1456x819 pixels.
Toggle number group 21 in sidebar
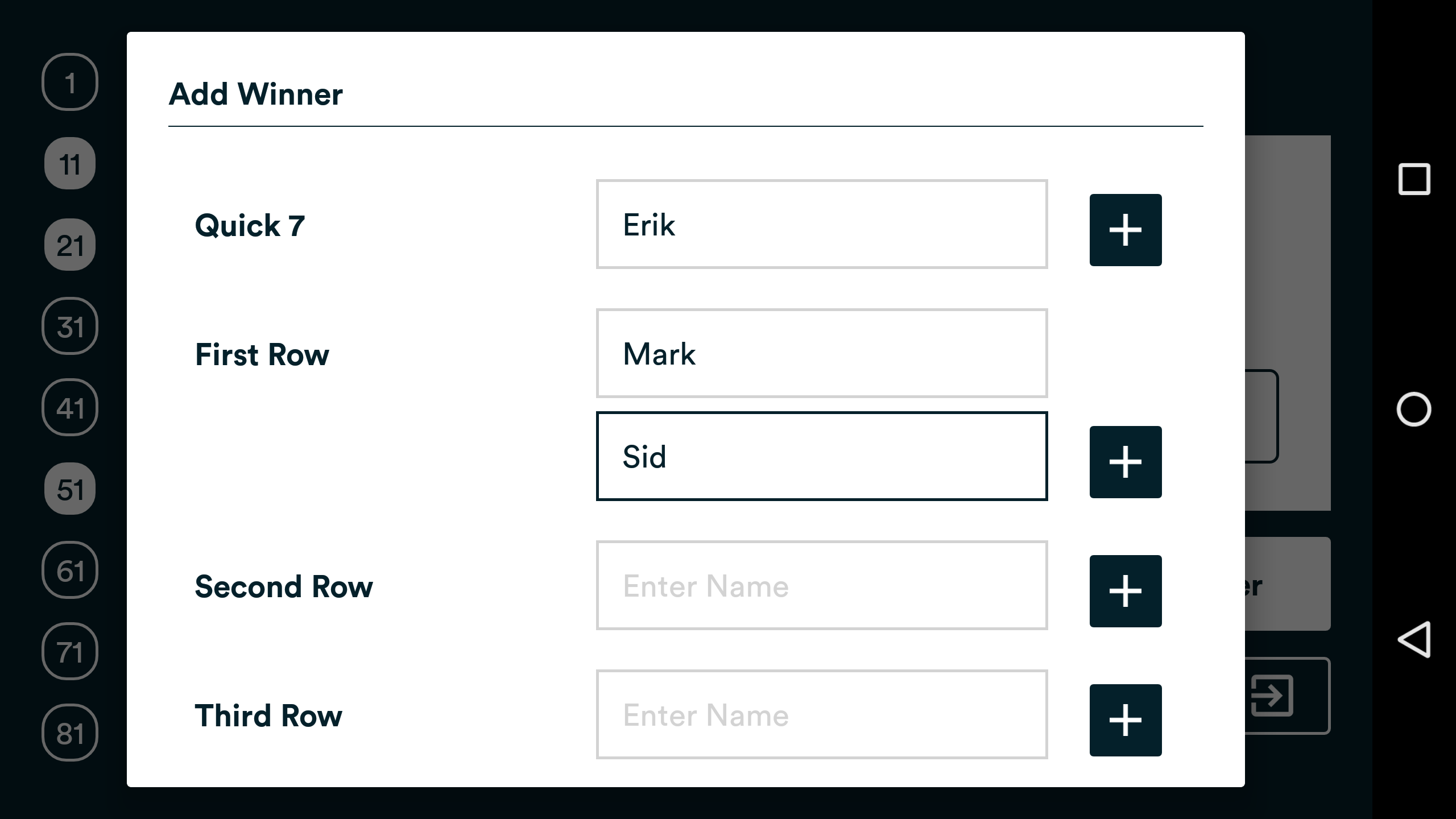(69, 245)
